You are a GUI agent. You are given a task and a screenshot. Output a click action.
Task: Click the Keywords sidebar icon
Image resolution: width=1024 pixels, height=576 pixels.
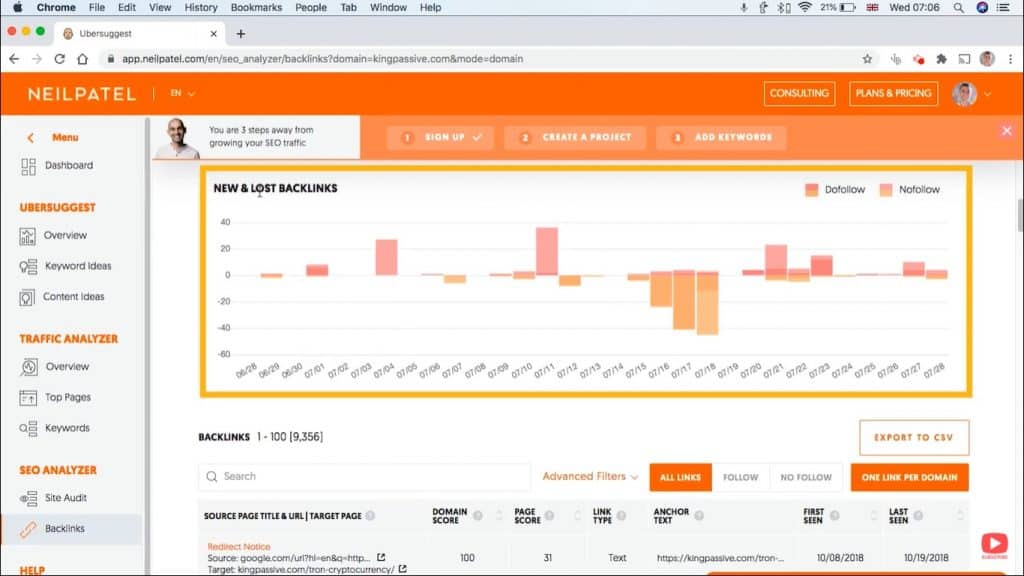tap(28, 428)
